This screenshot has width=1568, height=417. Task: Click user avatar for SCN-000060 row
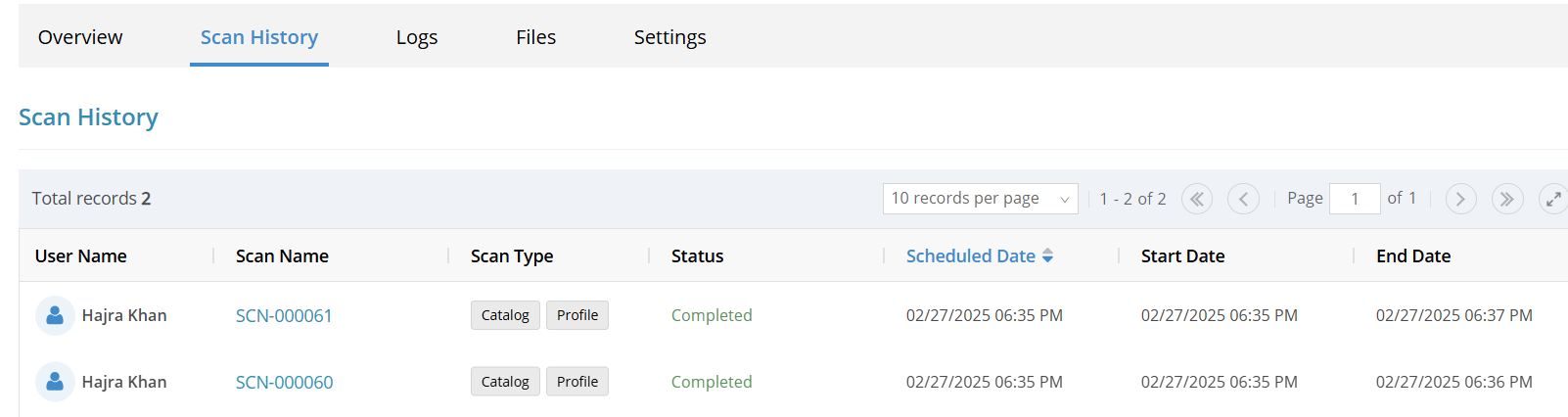click(x=55, y=382)
